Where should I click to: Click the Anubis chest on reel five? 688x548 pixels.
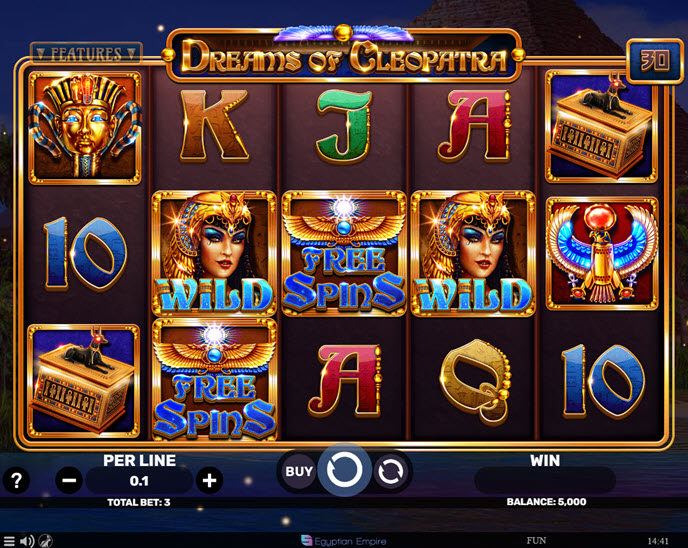(601, 127)
